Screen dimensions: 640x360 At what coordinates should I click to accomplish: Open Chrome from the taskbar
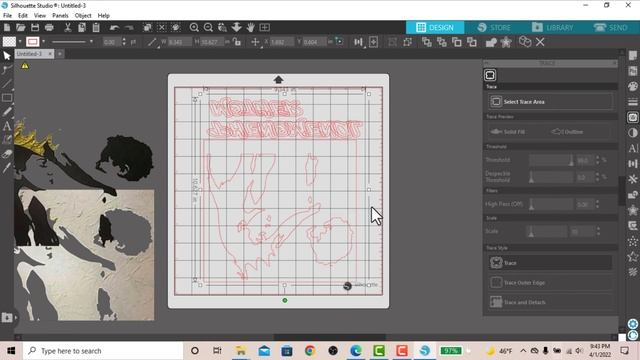(310, 351)
